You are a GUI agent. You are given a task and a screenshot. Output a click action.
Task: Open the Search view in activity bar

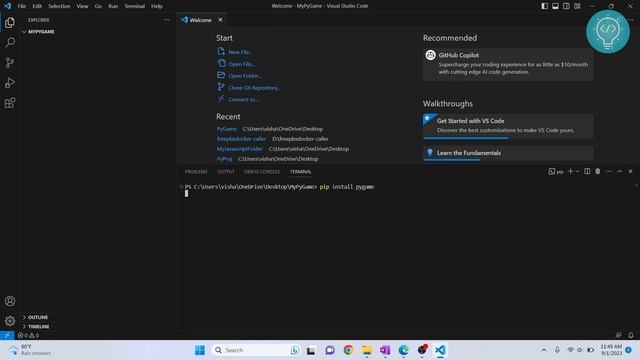coord(10,42)
